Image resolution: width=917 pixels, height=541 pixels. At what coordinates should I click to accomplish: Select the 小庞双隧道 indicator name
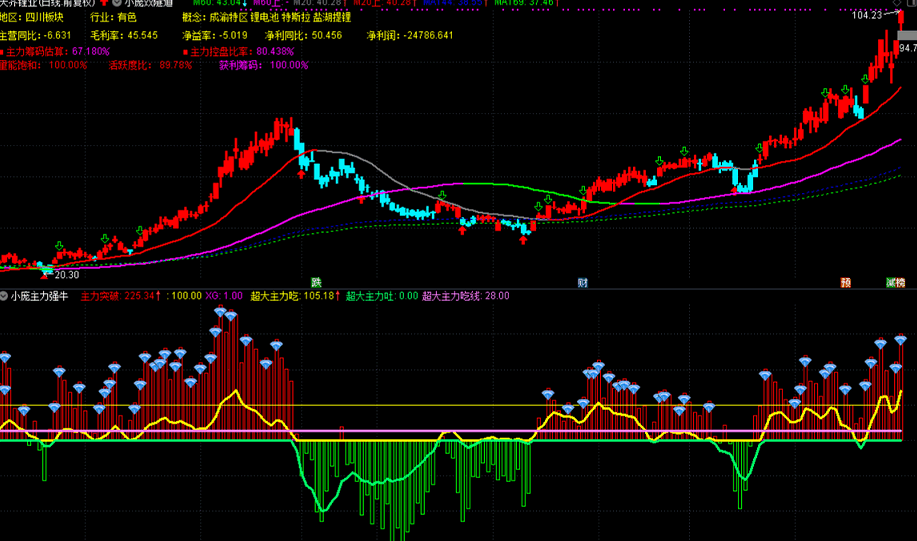tap(149, 3)
